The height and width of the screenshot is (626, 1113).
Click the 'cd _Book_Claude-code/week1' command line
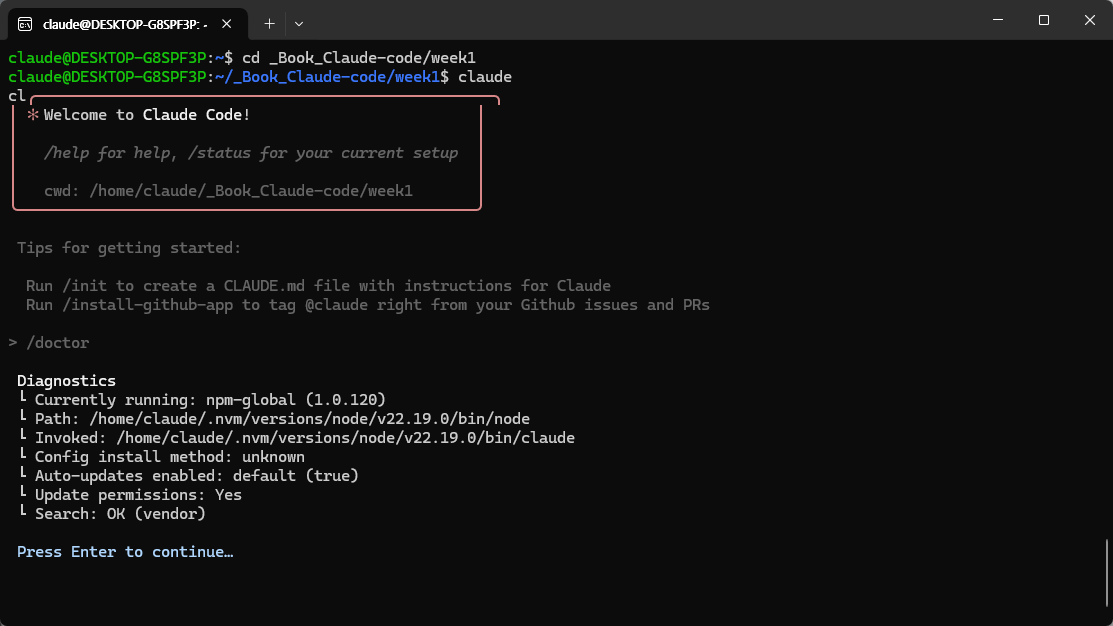(x=242, y=58)
